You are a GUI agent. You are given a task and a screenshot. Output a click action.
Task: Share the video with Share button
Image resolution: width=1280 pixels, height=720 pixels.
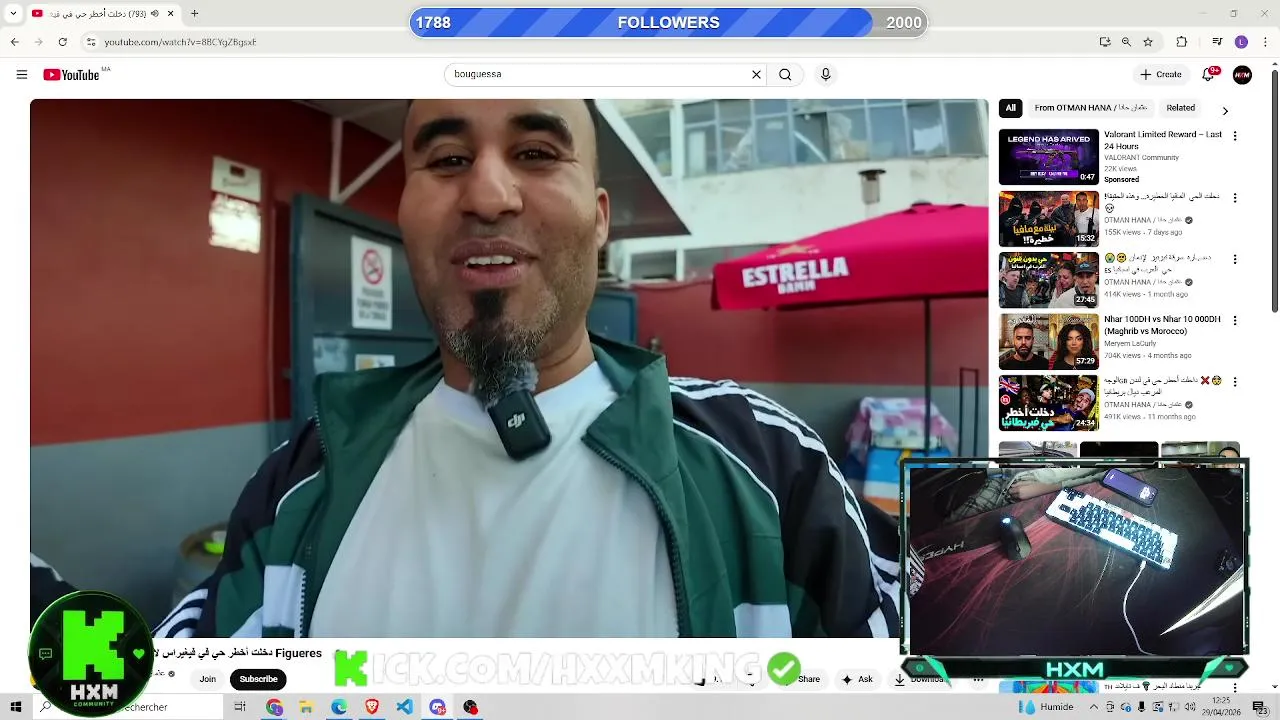(802, 679)
